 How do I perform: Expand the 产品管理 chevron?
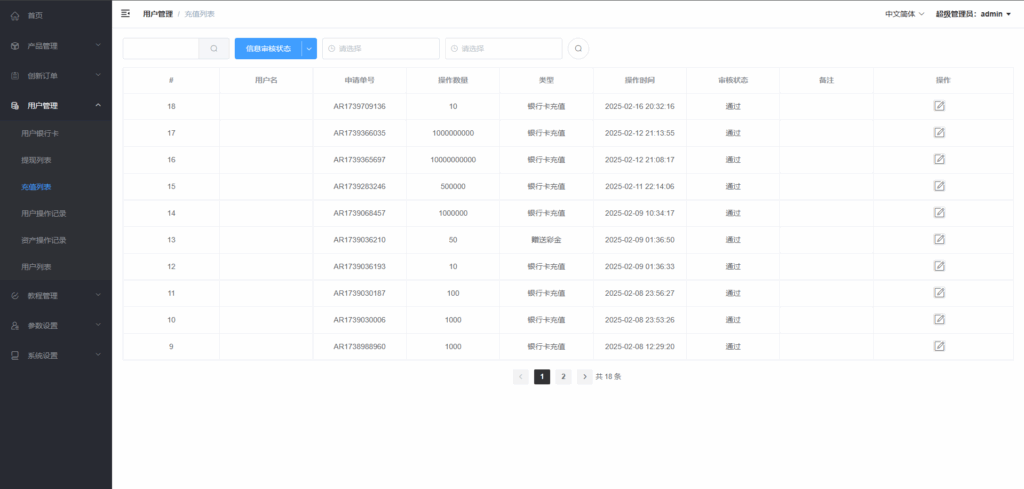point(98,45)
